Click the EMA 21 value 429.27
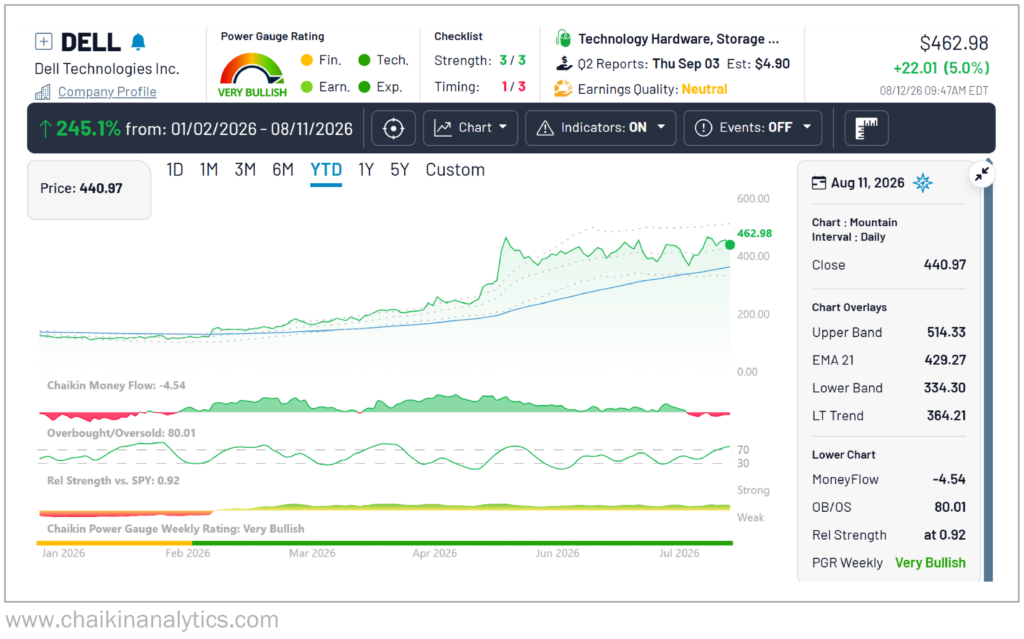 point(945,360)
